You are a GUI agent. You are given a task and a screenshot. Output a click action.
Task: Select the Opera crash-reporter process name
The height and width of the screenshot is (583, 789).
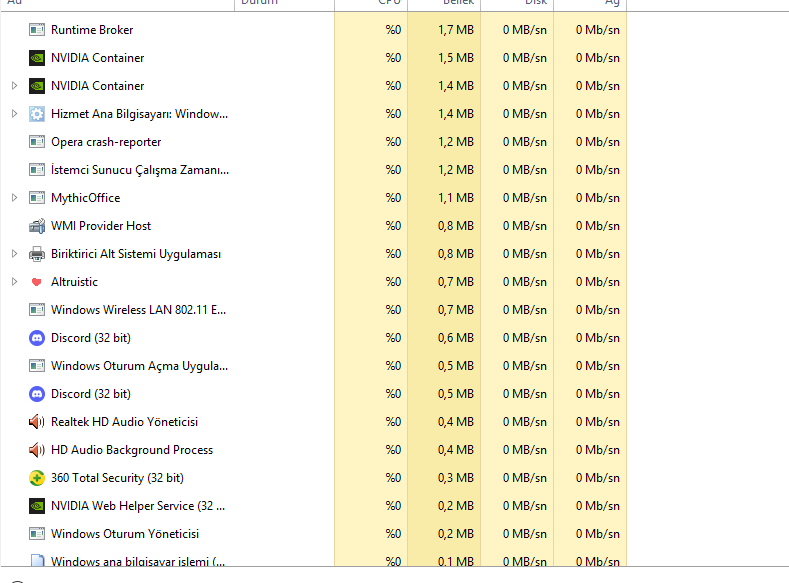(x=106, y=142)
